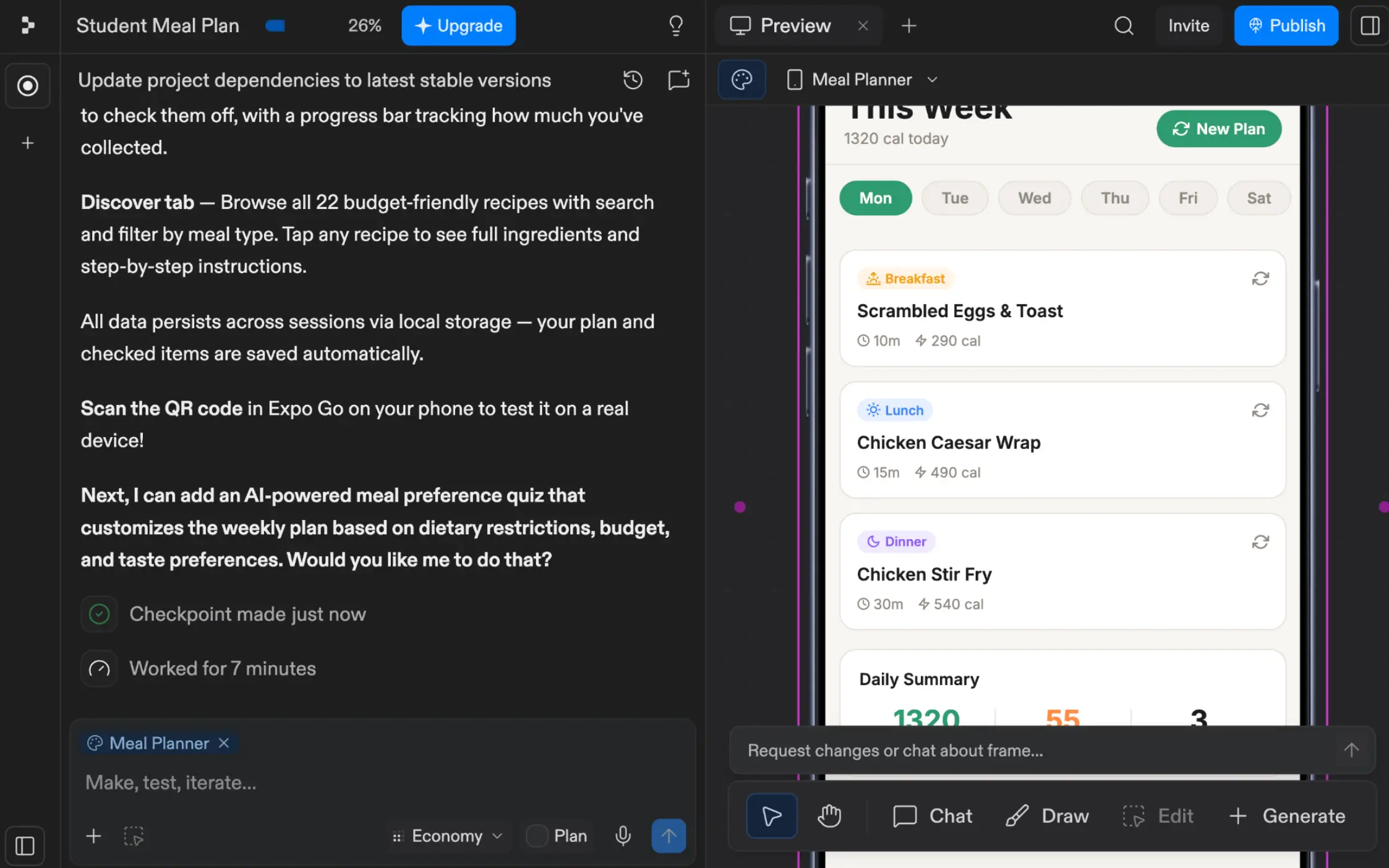Click the usage progress bar indicator
This screenshot has width=1389, height=868.
coord(275,25)
